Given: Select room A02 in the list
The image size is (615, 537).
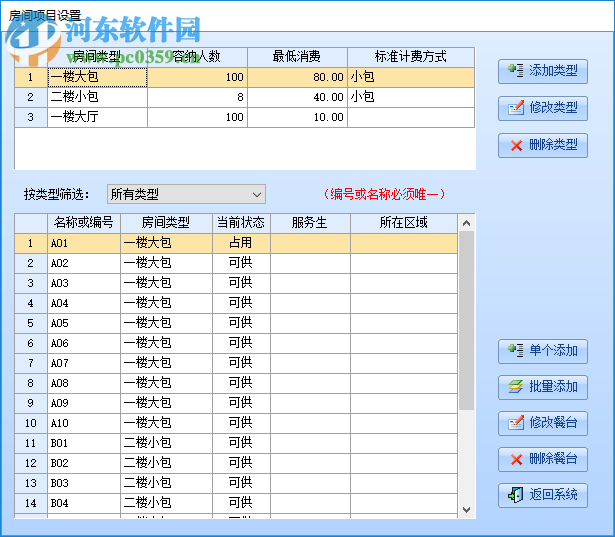Looking at the screenshot, I should click(x=236, y=263).
